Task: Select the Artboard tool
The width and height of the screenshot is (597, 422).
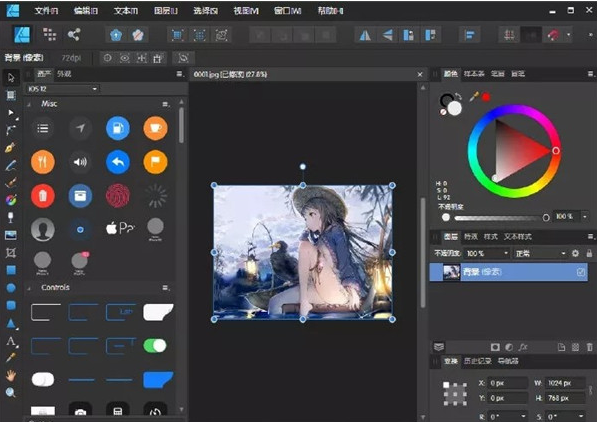Action: [11, 95]
